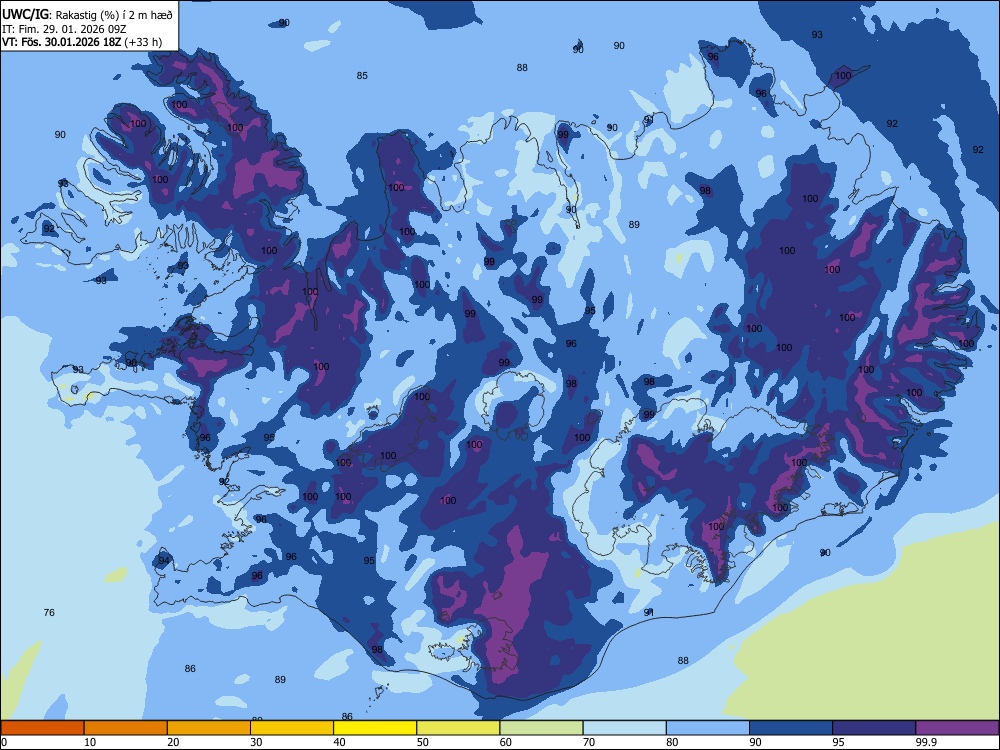Click the legend scale label '99.9'

[x=926, y=742]
